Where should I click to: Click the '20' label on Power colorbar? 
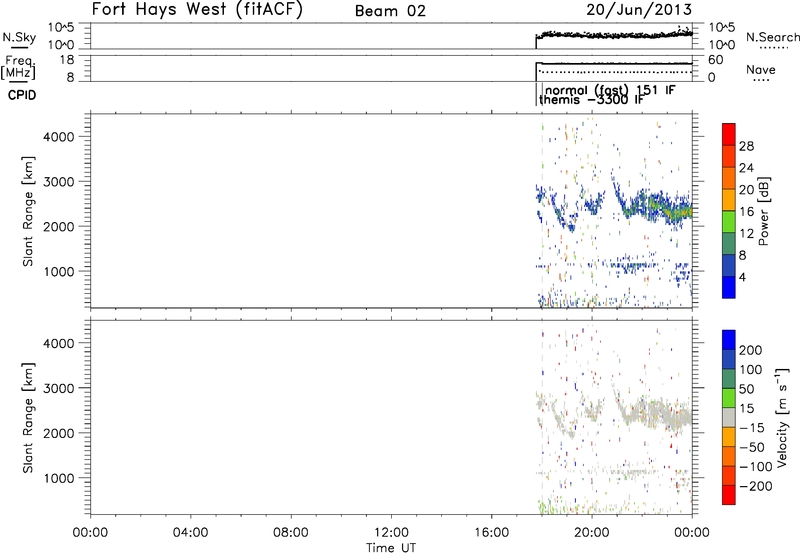coord(746,190)
